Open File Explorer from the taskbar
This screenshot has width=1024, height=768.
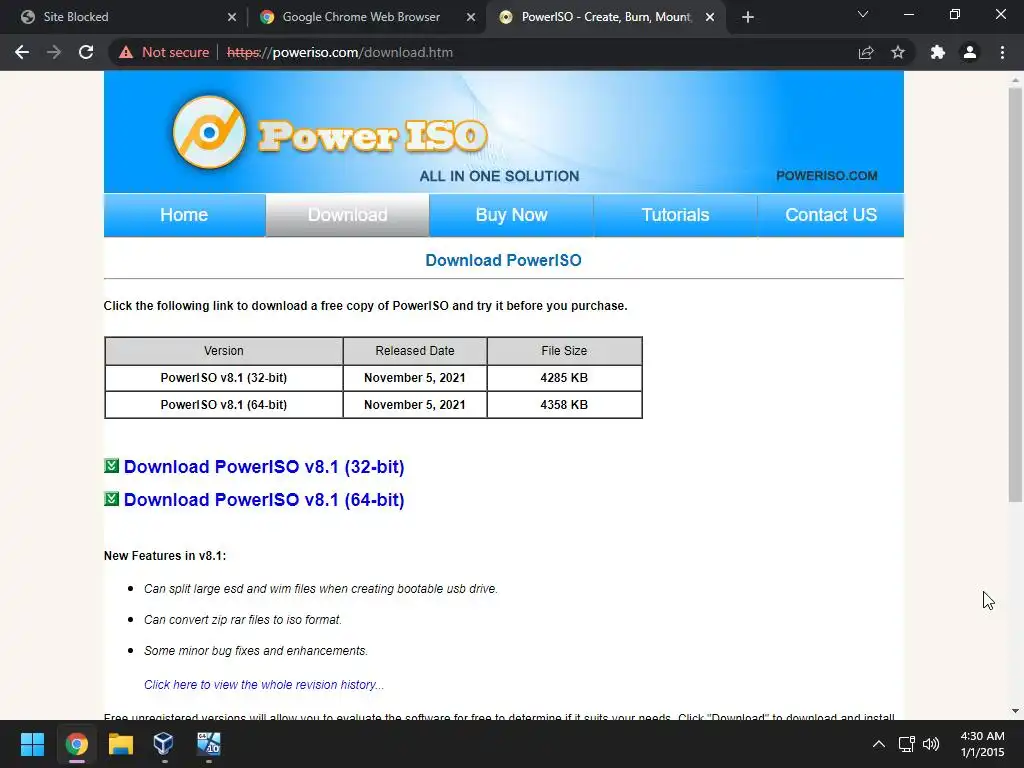[121, 744]
